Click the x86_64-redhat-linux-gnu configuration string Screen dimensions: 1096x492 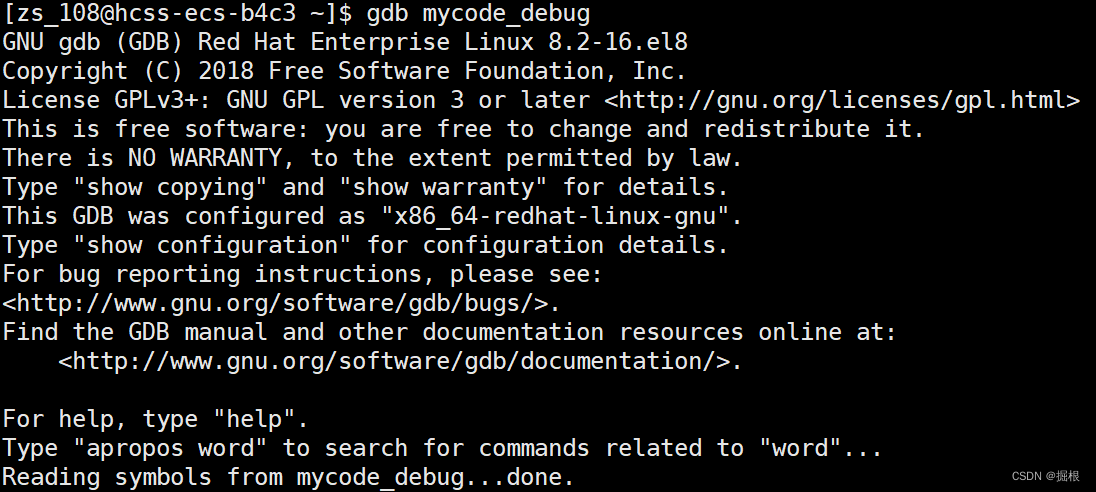(556, 217)
